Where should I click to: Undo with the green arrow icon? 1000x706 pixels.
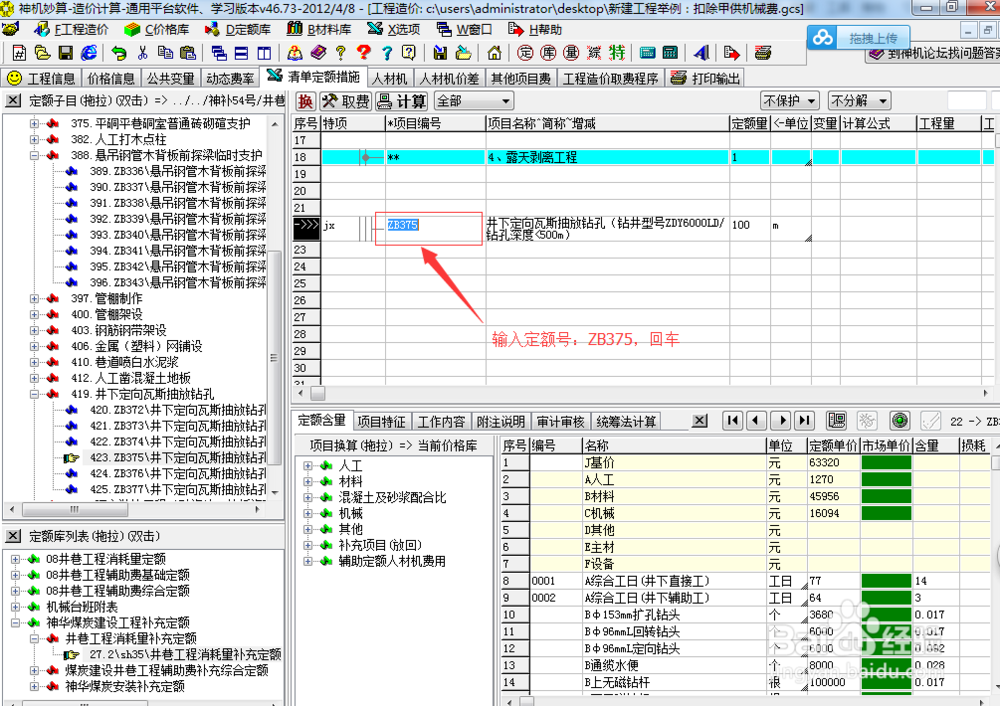click(x=119, y=53)
